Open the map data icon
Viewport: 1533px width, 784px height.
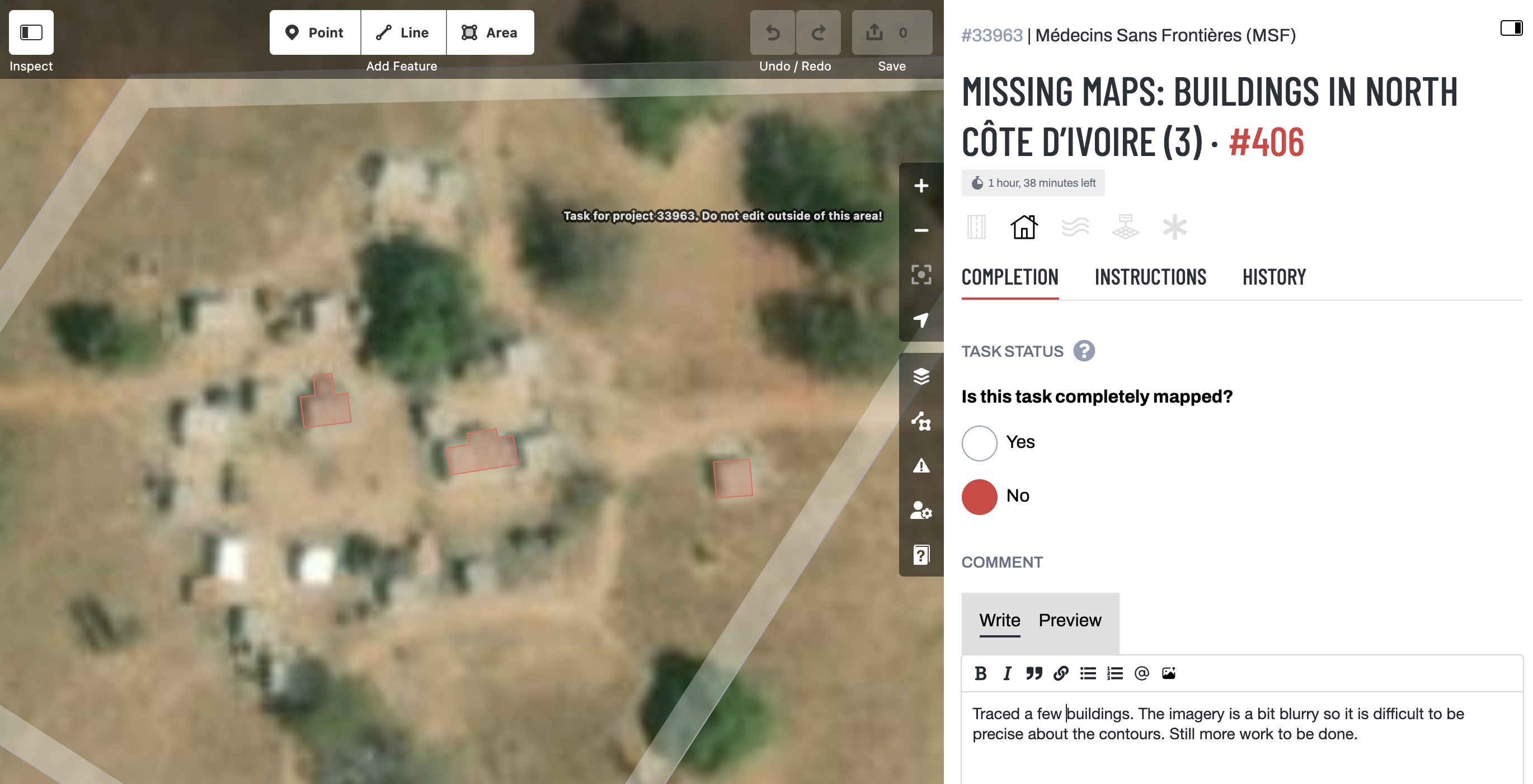pos(920,421)
